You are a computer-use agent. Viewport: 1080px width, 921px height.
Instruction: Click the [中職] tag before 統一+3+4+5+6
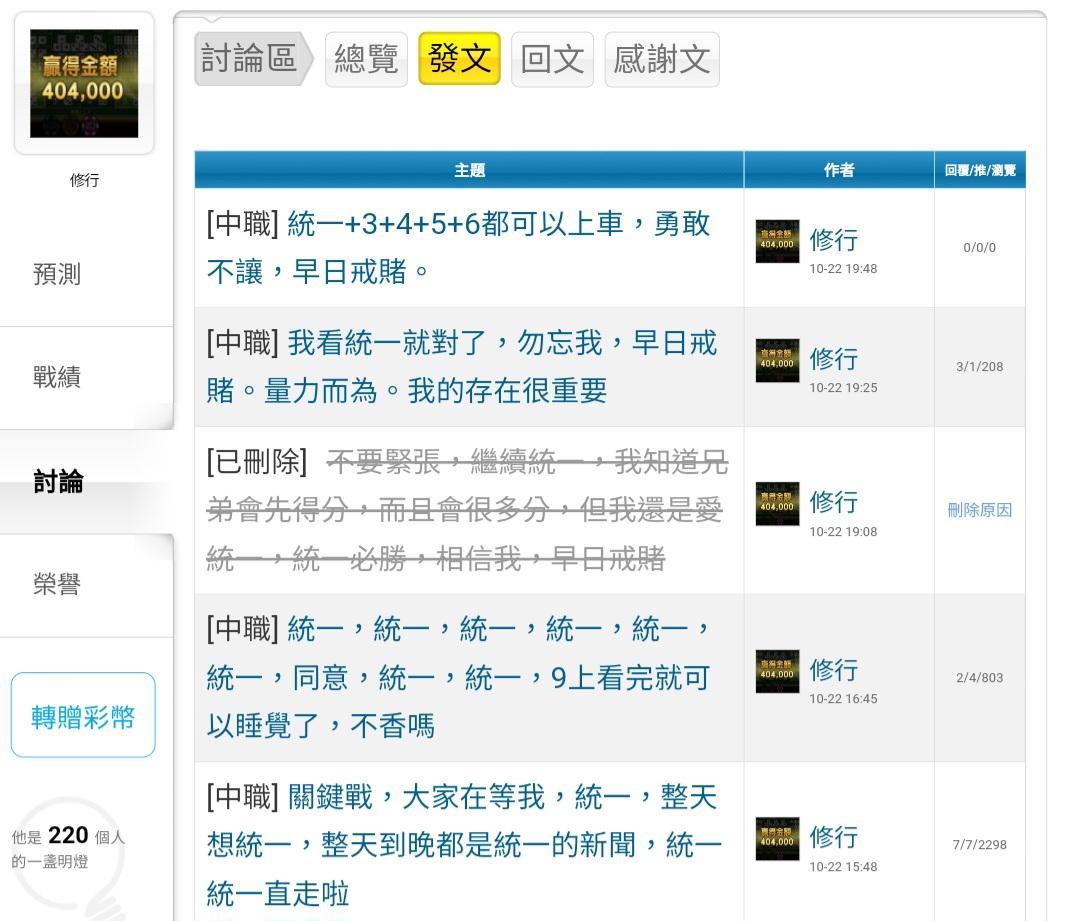point(242,224)
